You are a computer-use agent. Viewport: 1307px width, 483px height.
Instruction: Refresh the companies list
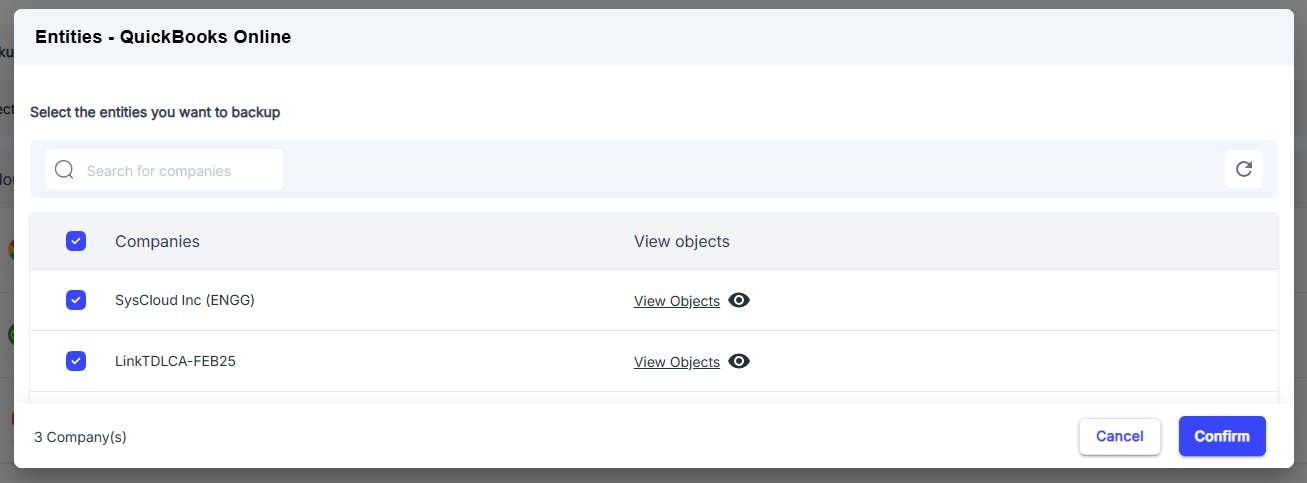click(x=1244, y=169)
